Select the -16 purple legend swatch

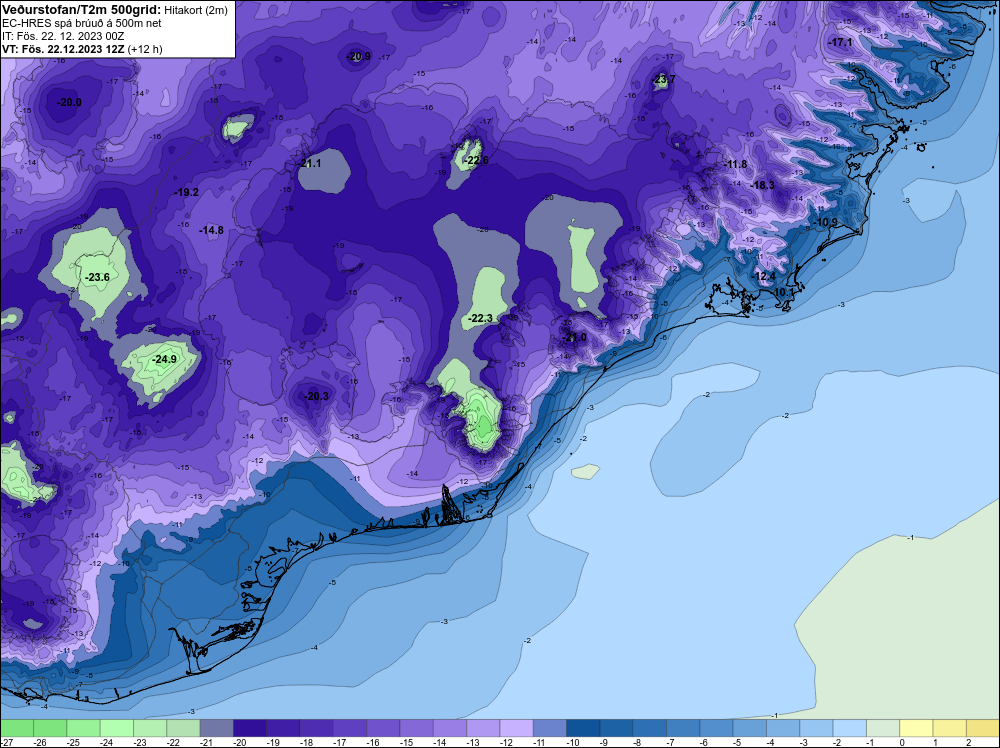point(383,728)
